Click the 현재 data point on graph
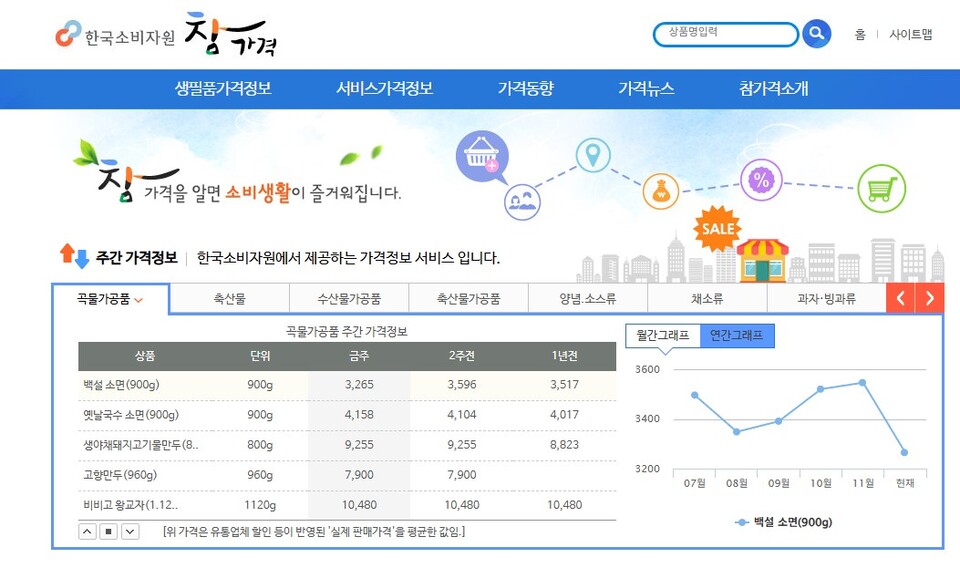 click(904, 452)
